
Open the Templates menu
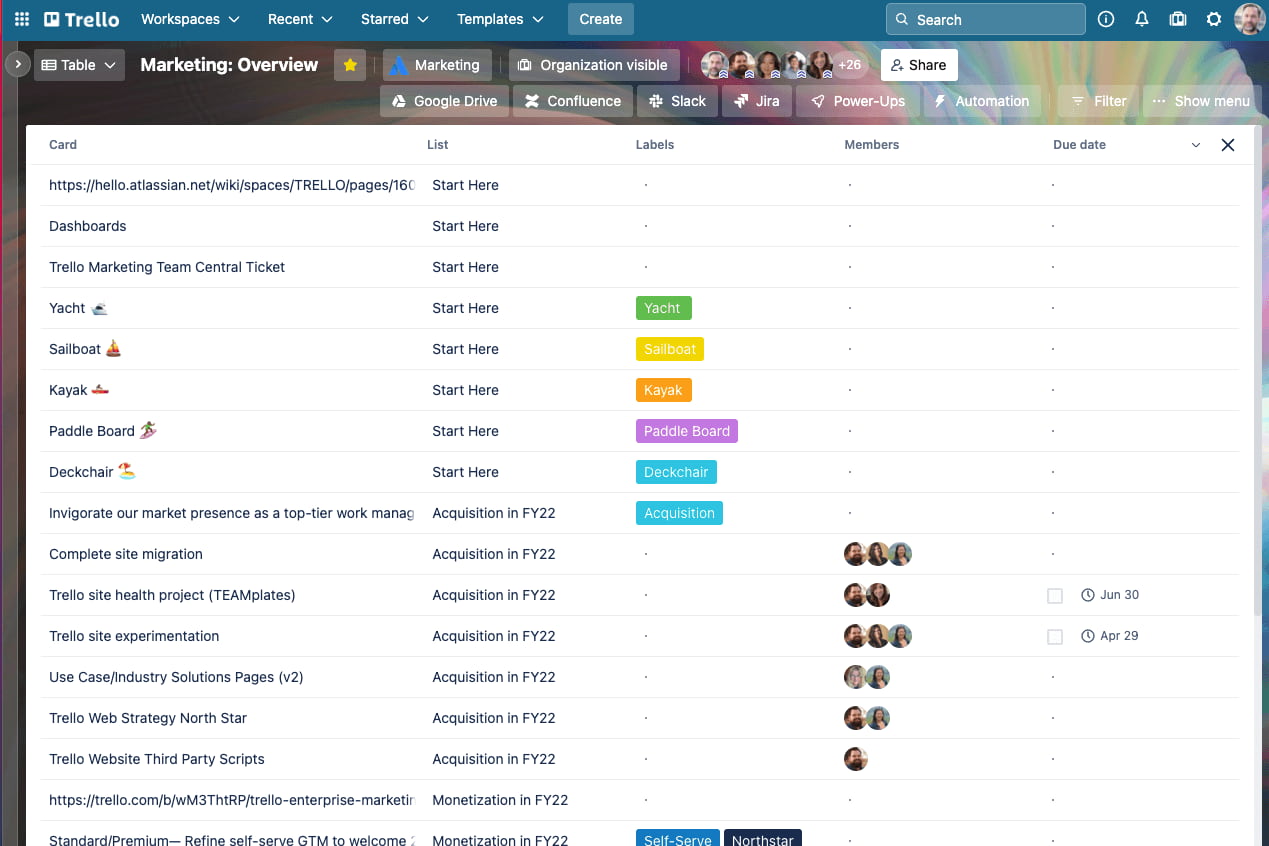tap(500, 18)
